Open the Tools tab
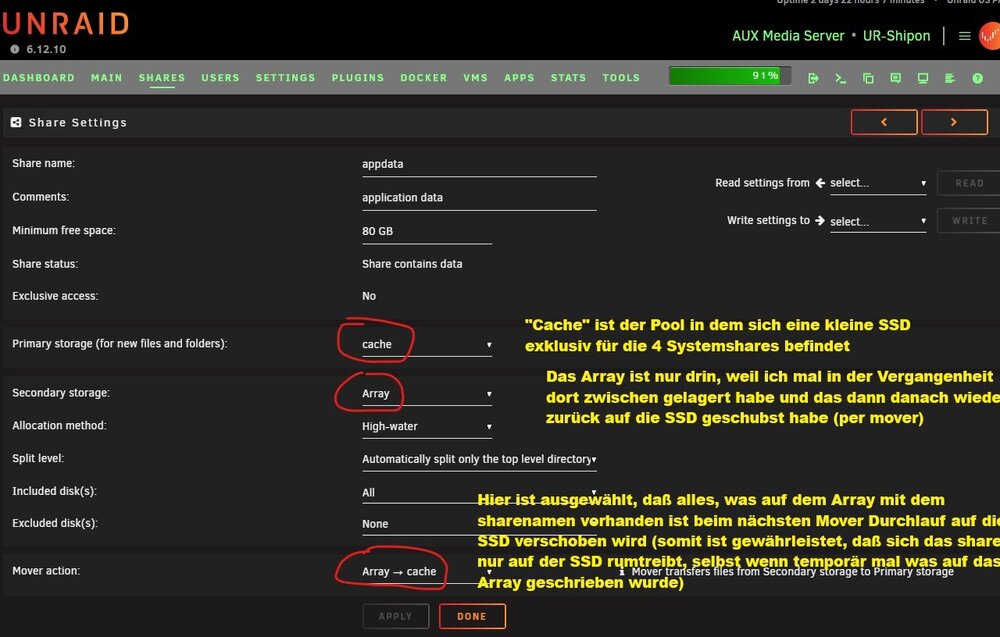This screenshot has height=637, width=1000. coord(621,78)
